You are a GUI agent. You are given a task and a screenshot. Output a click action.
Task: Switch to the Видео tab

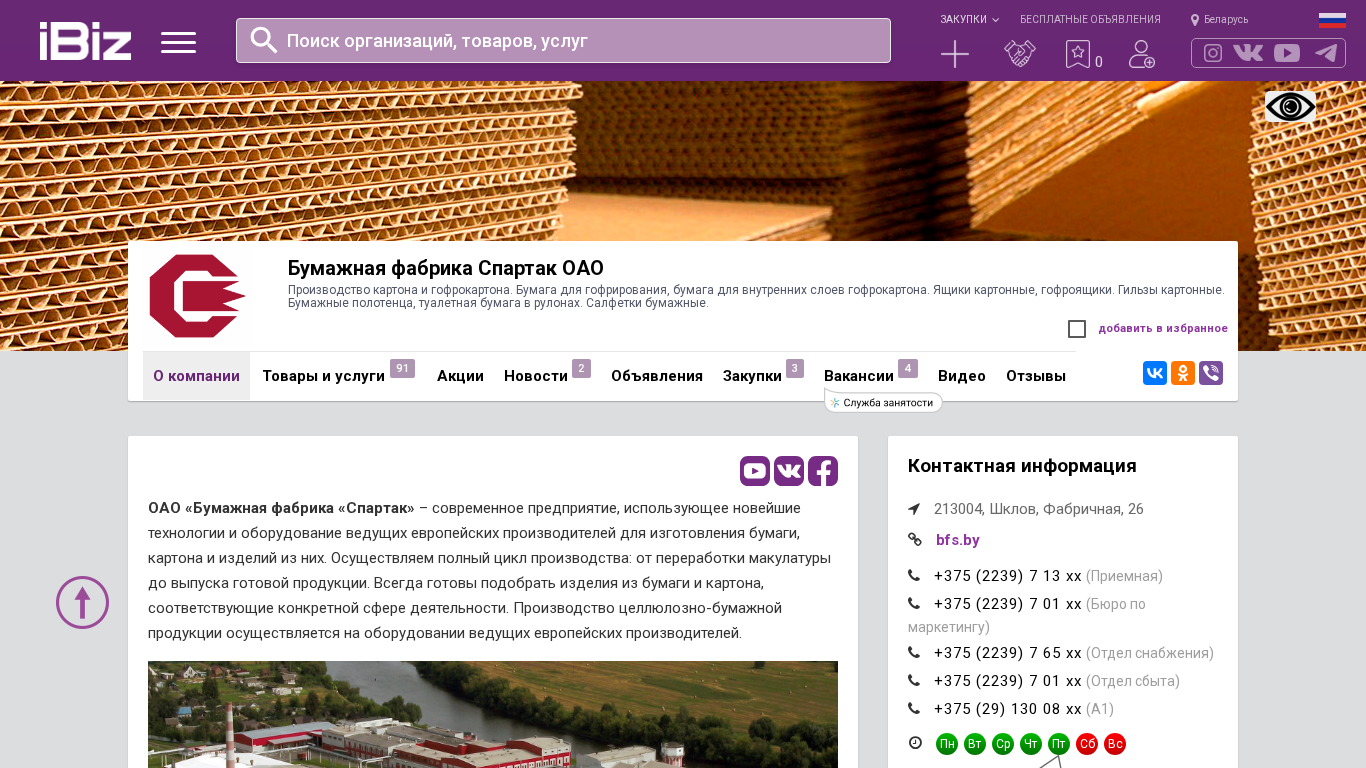[x=962, y=376]
